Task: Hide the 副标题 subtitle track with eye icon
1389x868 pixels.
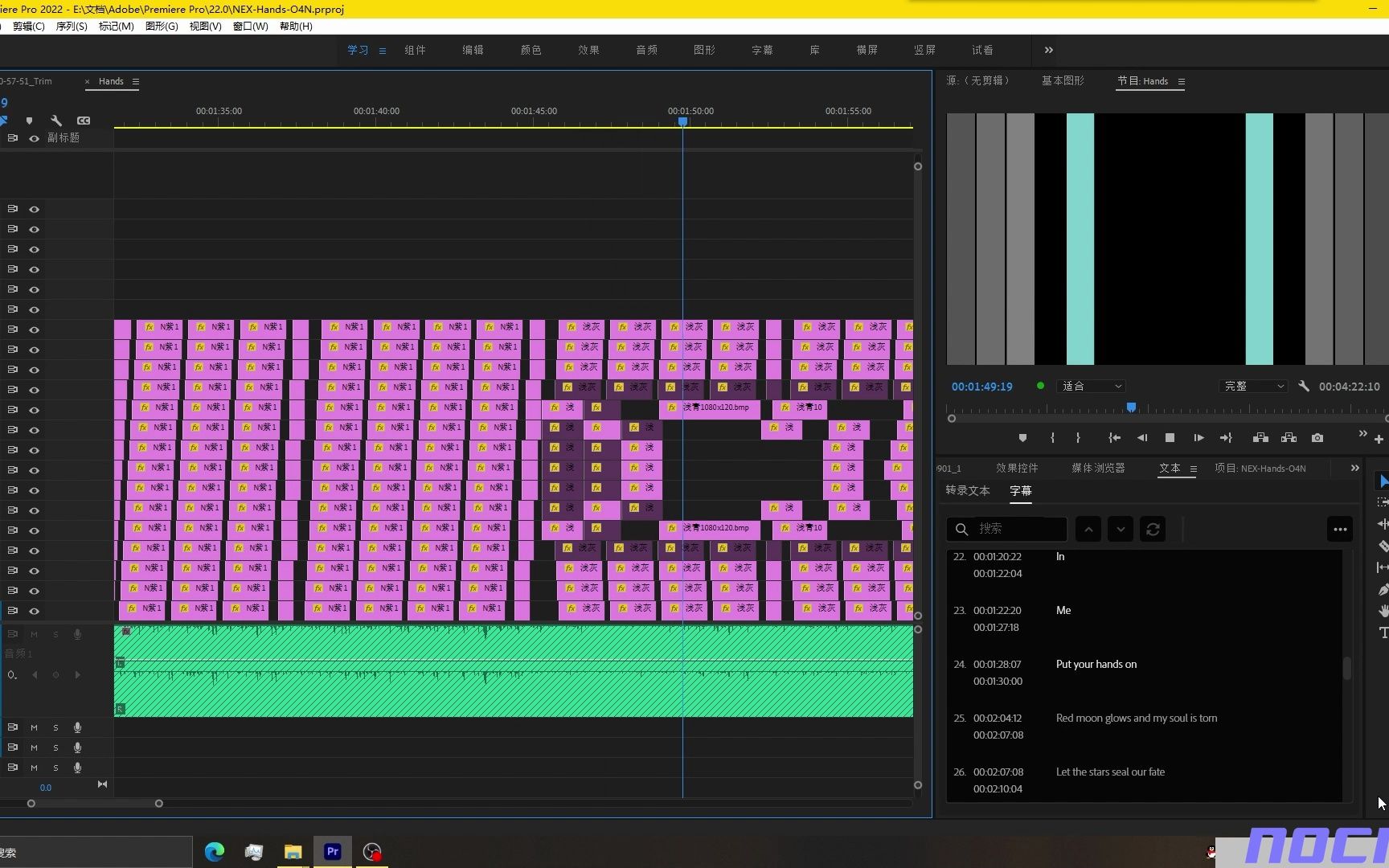Action: coord(35,138)
